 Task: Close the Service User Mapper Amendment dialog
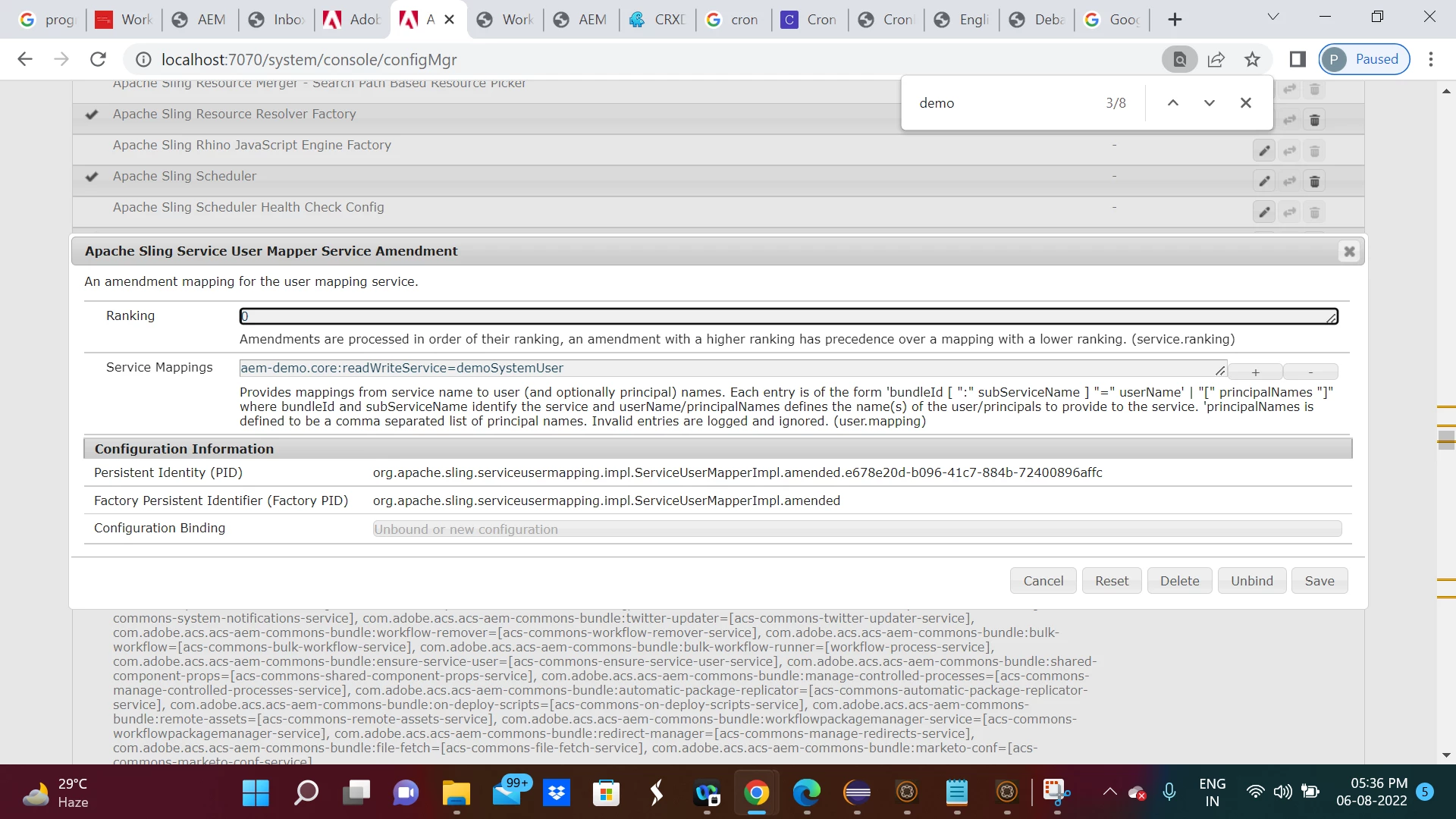(x=1349, y=252)
